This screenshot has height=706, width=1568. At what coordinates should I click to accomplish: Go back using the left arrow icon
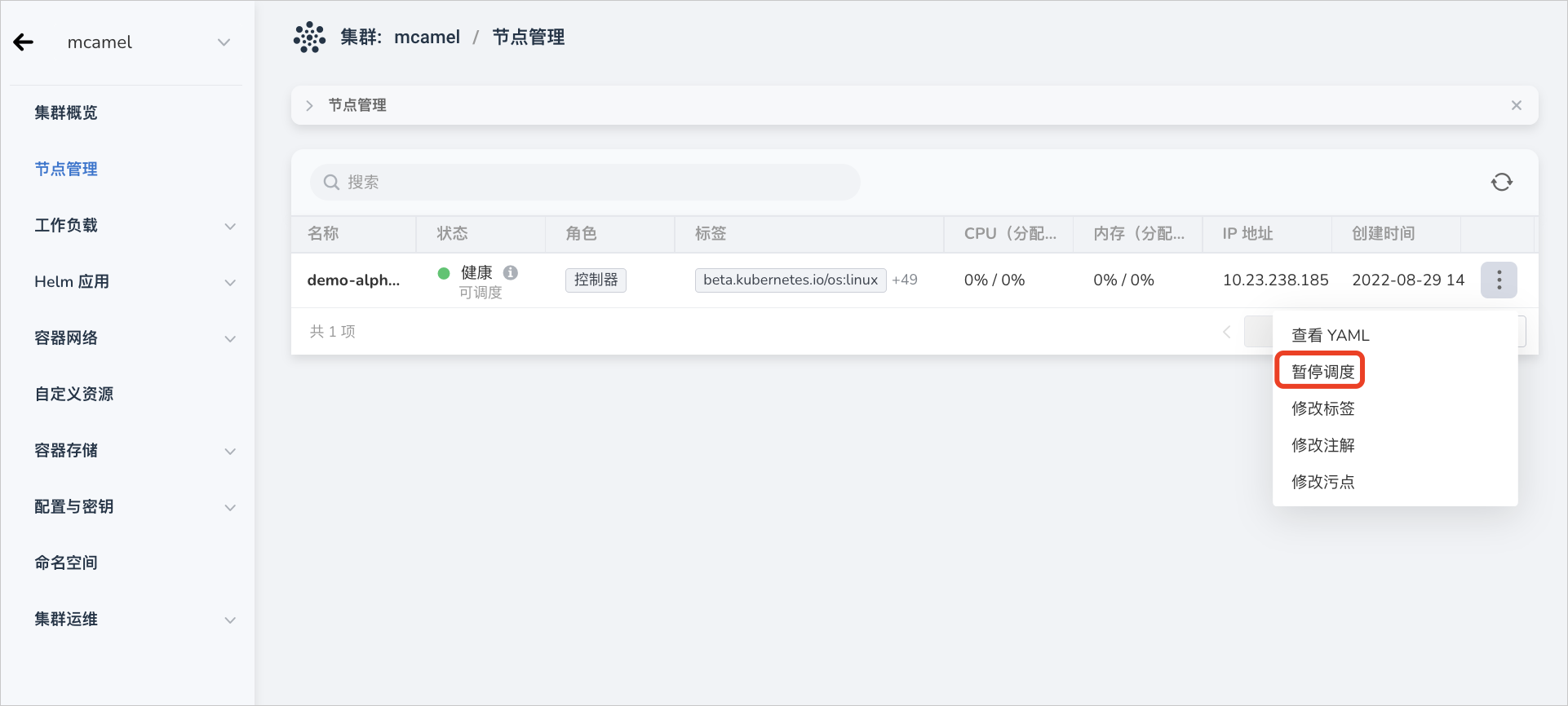pyautogui.click(x=24, y=42)
